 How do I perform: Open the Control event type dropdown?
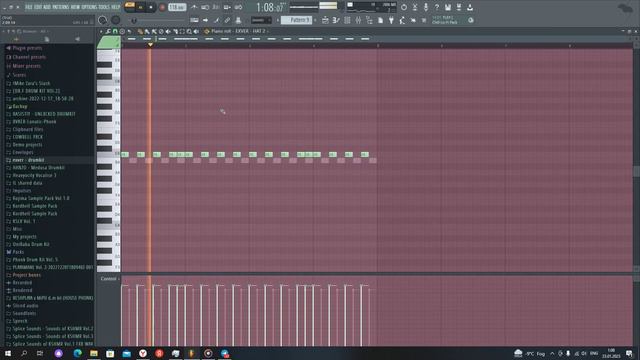click(110, 279)
